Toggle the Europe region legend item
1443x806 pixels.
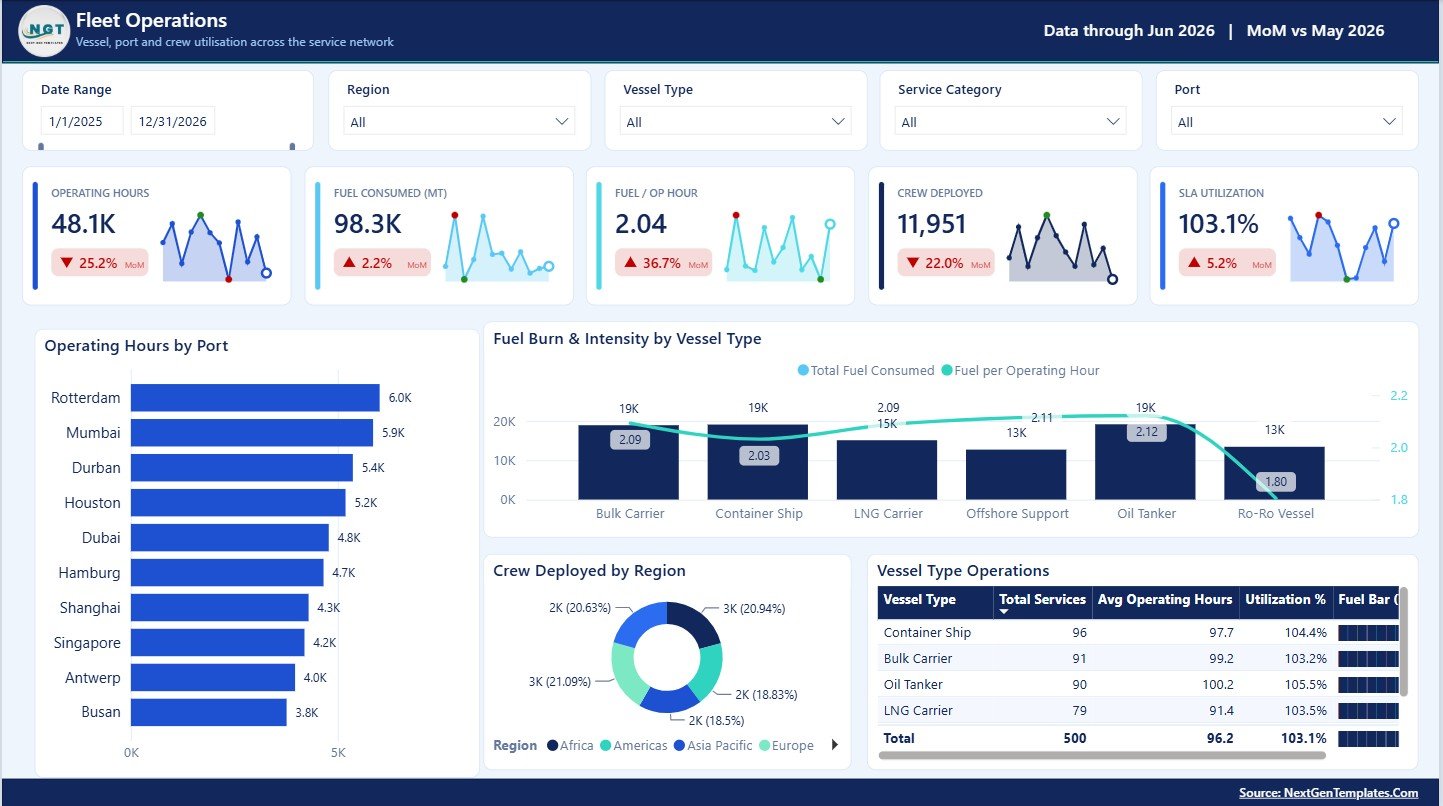point(786,746)
